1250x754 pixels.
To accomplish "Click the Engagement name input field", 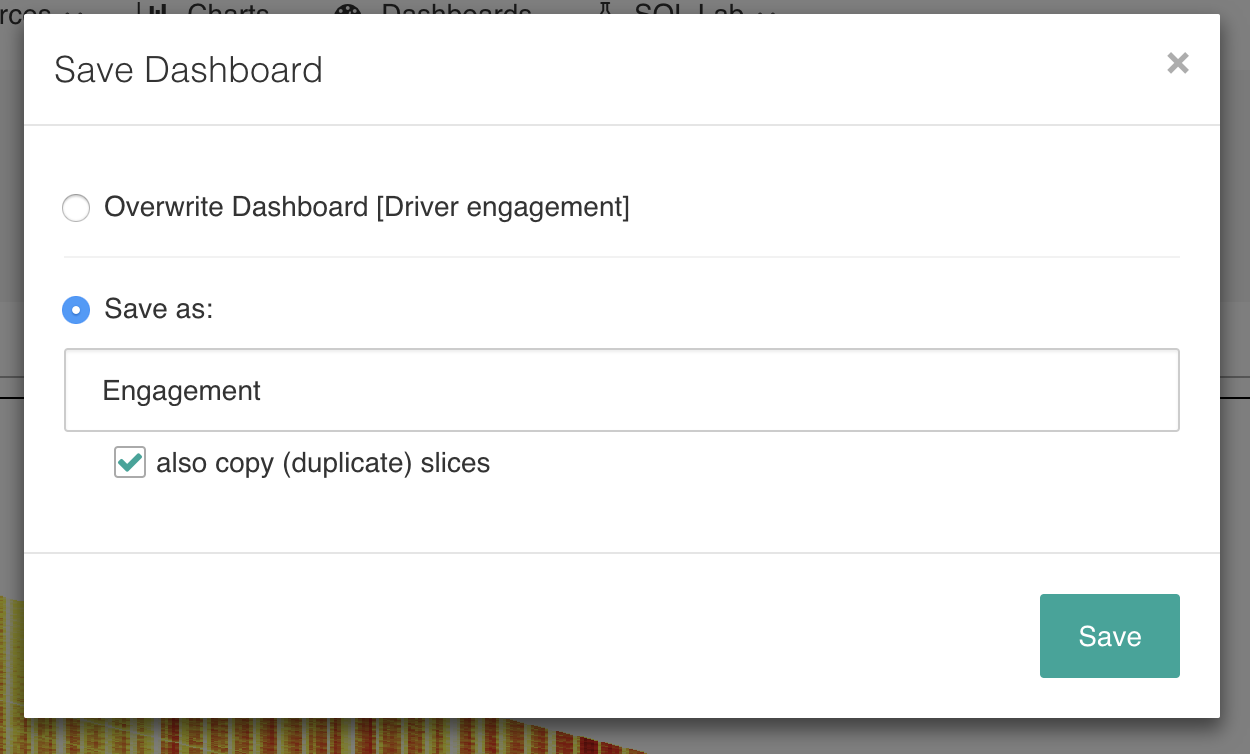I will tap(622, 390).
